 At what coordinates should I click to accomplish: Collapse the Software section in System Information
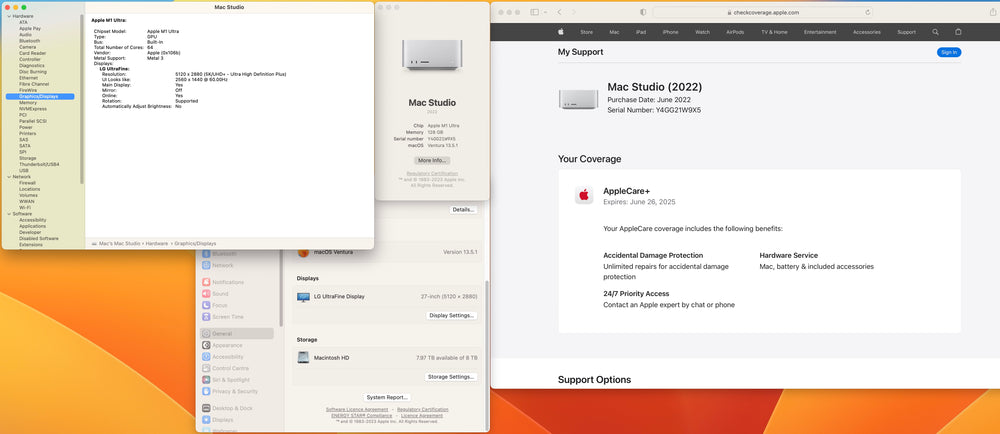(x=9, y=213)
